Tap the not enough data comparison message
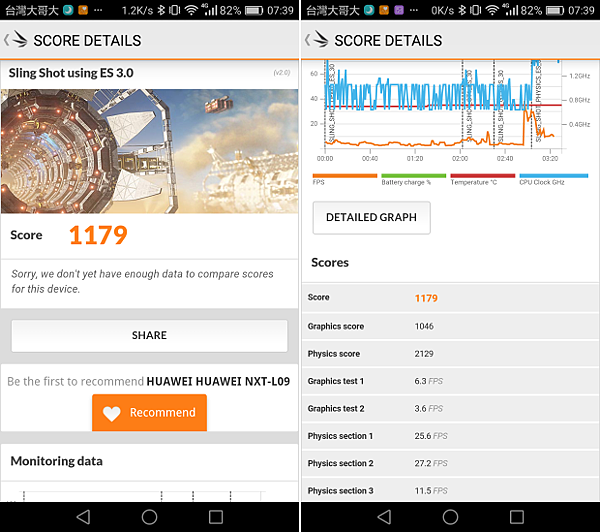Image resolution: width=600 pixels, height=532 pixels. point(142,281)
